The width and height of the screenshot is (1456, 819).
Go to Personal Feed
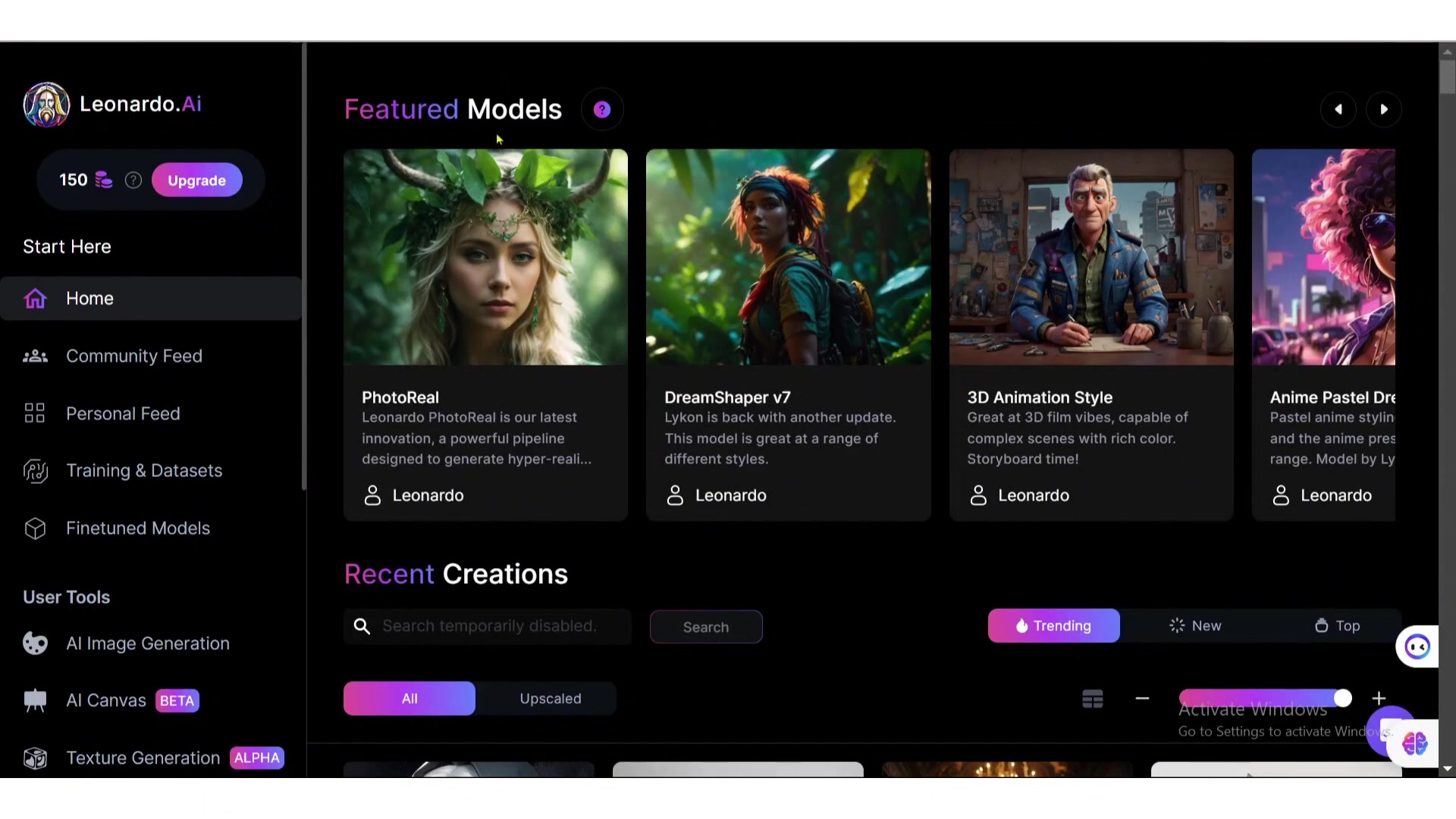pyautogui.click(x=123, y=413)
